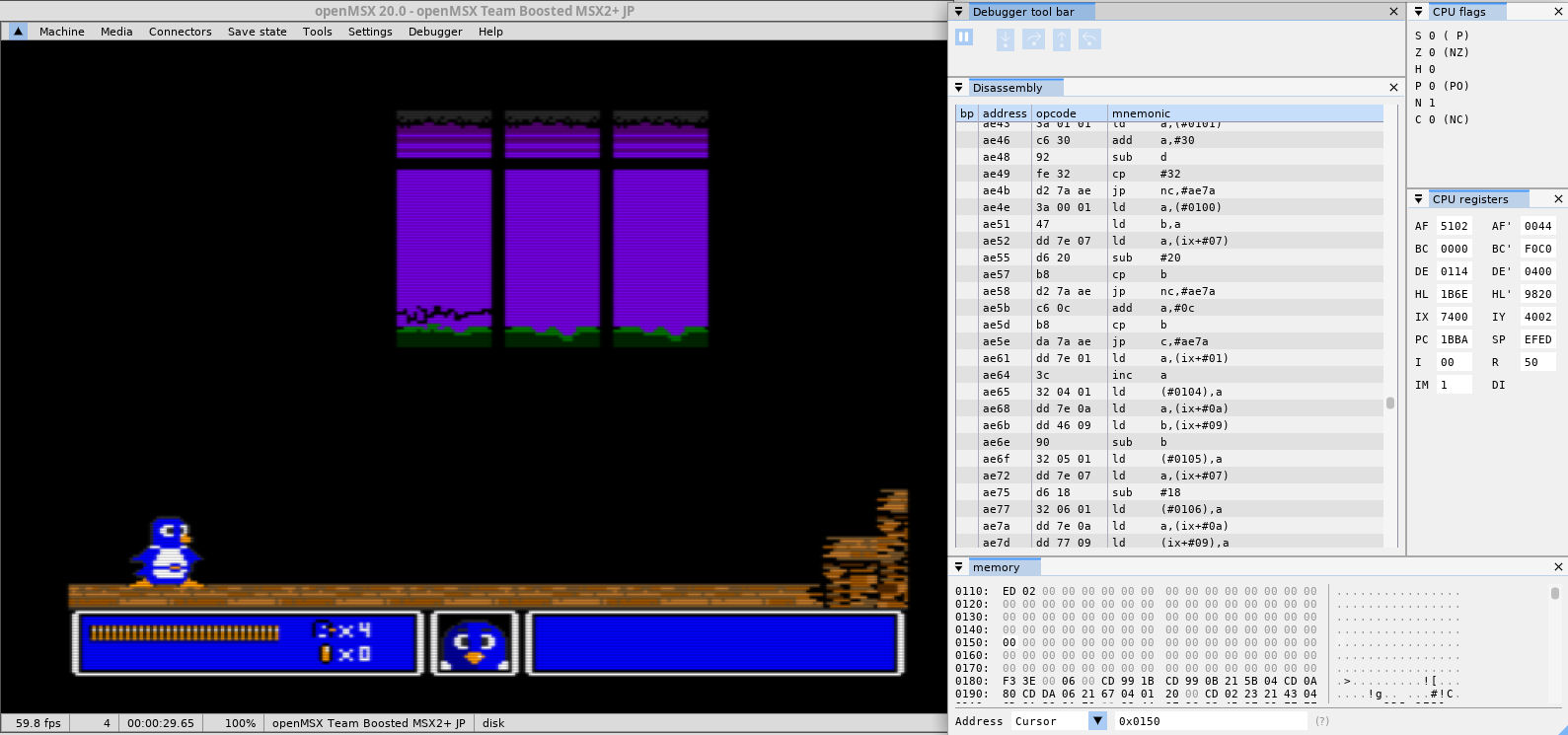This screenshot has width=1568, height=735.
Task: Open the memory panel dropdown arrow
Action: point(958,567)
